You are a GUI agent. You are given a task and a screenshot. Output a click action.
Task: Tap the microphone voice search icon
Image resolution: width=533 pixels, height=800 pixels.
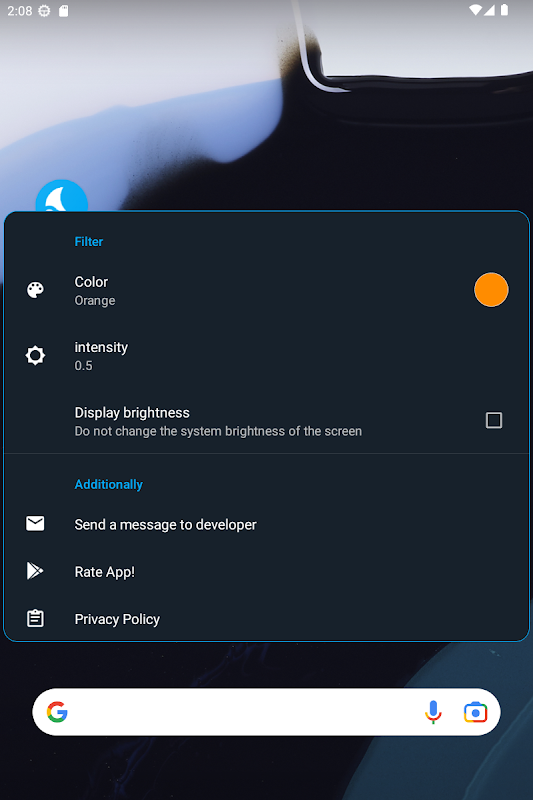pos(433,712)
